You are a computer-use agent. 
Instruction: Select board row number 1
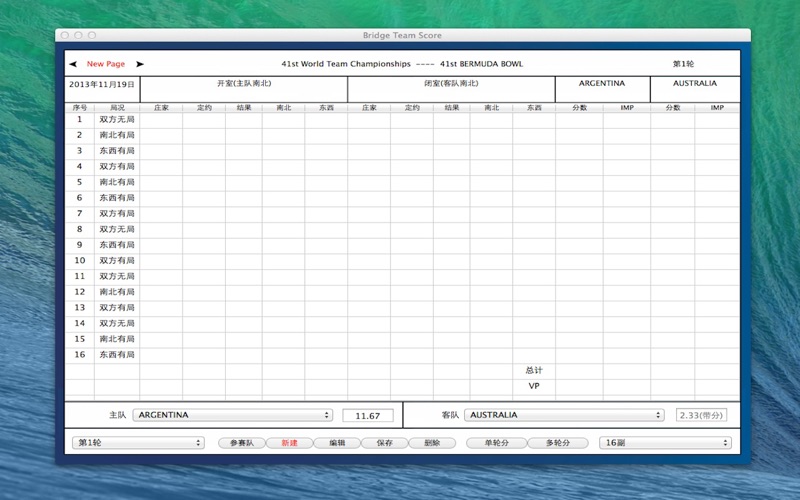coord(80,120)
